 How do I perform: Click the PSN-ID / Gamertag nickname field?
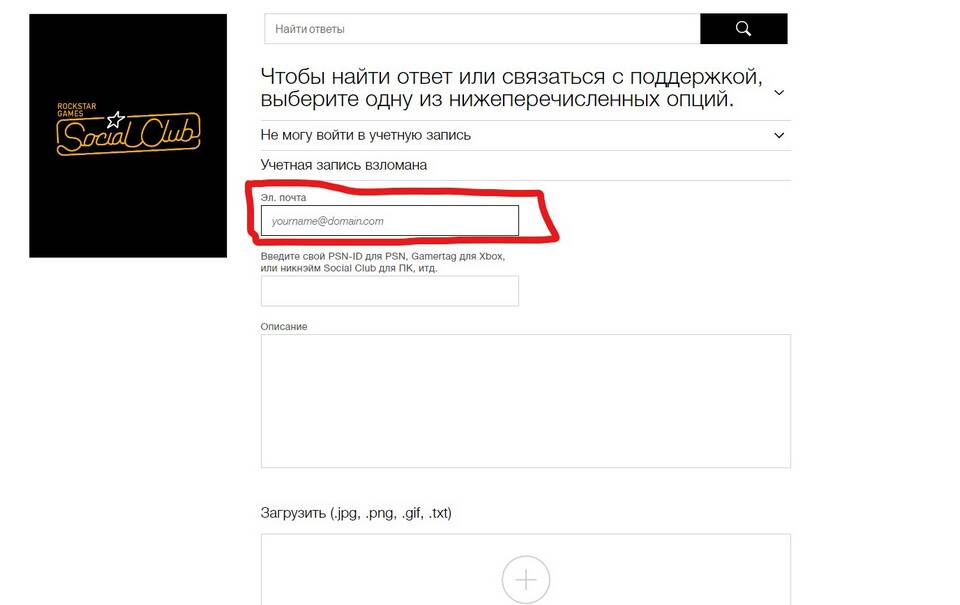pyautogui.click(x=389, y=291)
